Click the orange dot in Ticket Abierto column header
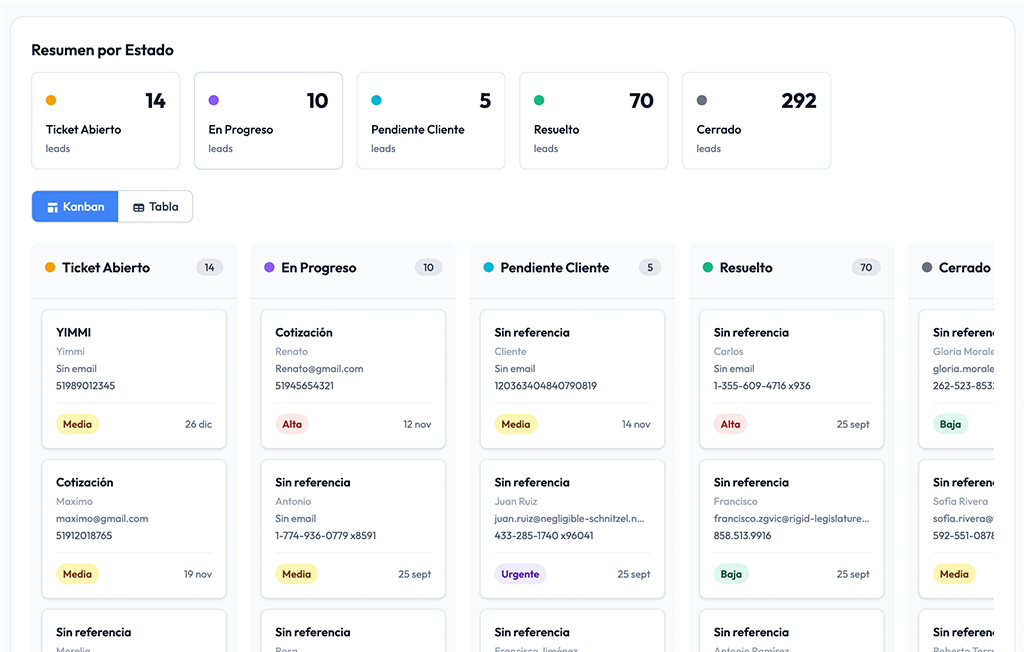The height and width of the screenshot is (652, 1024). pyautogui.click(x=50, y=268)
